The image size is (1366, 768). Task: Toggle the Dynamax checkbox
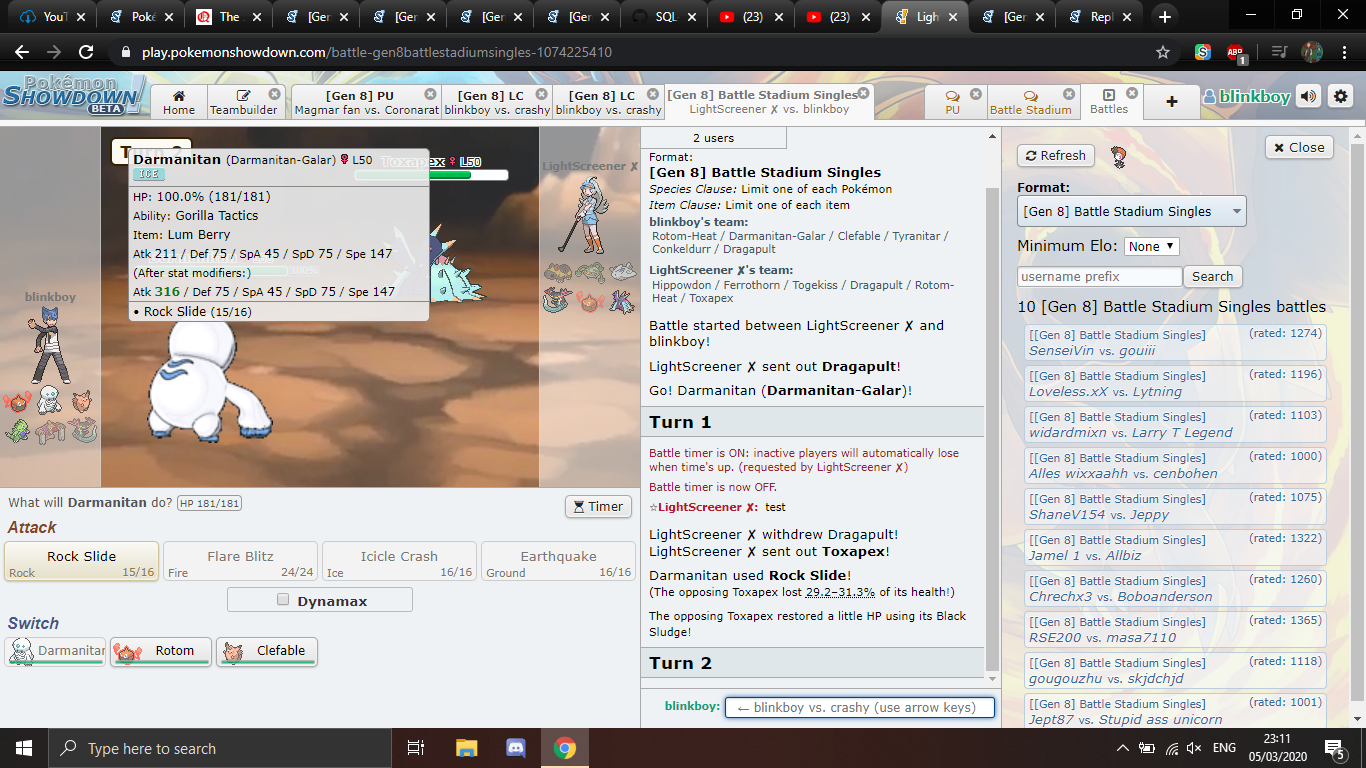click(x=283, y=600)
